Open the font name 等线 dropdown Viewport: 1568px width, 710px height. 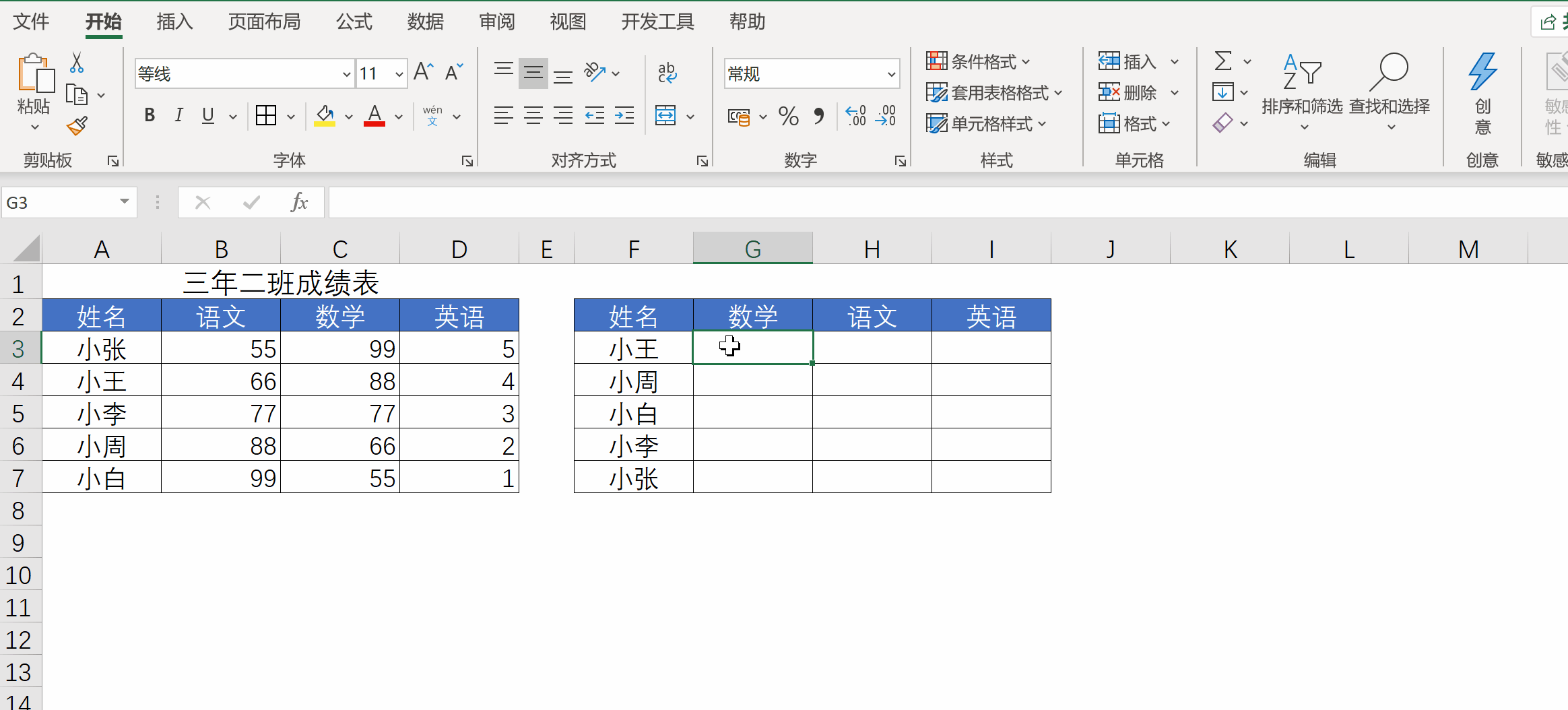tap(346, 73)
